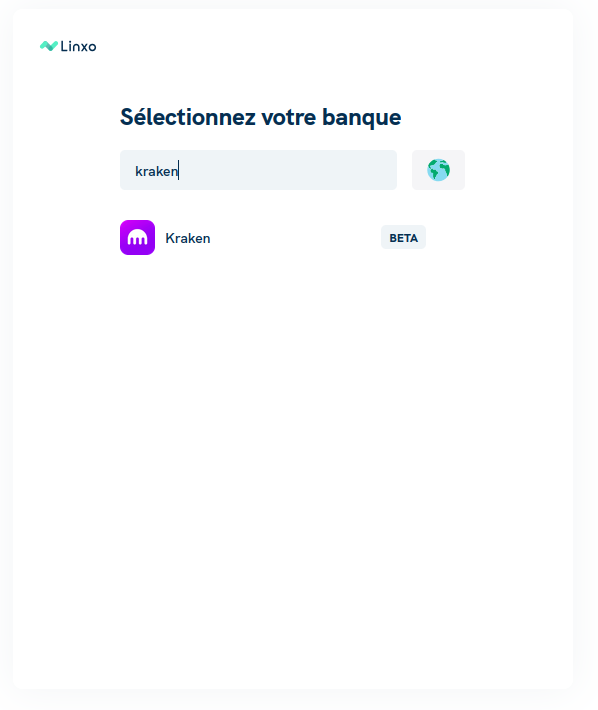This screenshot has width=598, height=710.
Task: Tap the letter K in the Kraken result
Action: click(x=170, y=238)
